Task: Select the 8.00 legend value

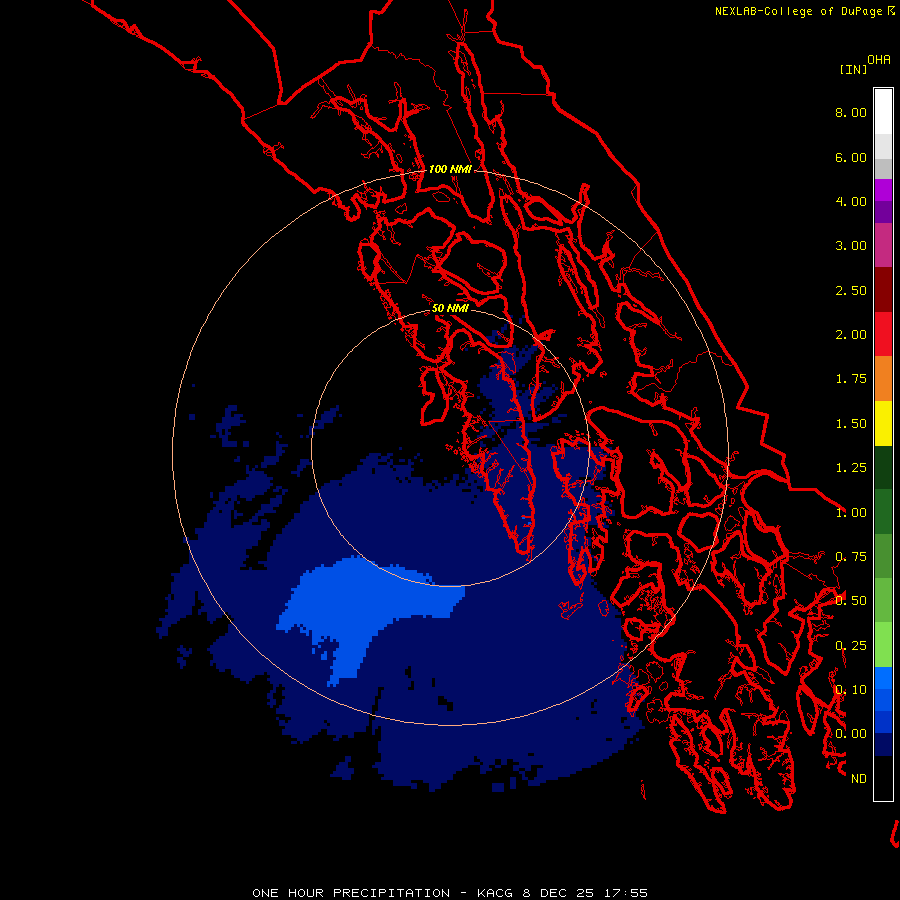Action: (x=851, y=112)
